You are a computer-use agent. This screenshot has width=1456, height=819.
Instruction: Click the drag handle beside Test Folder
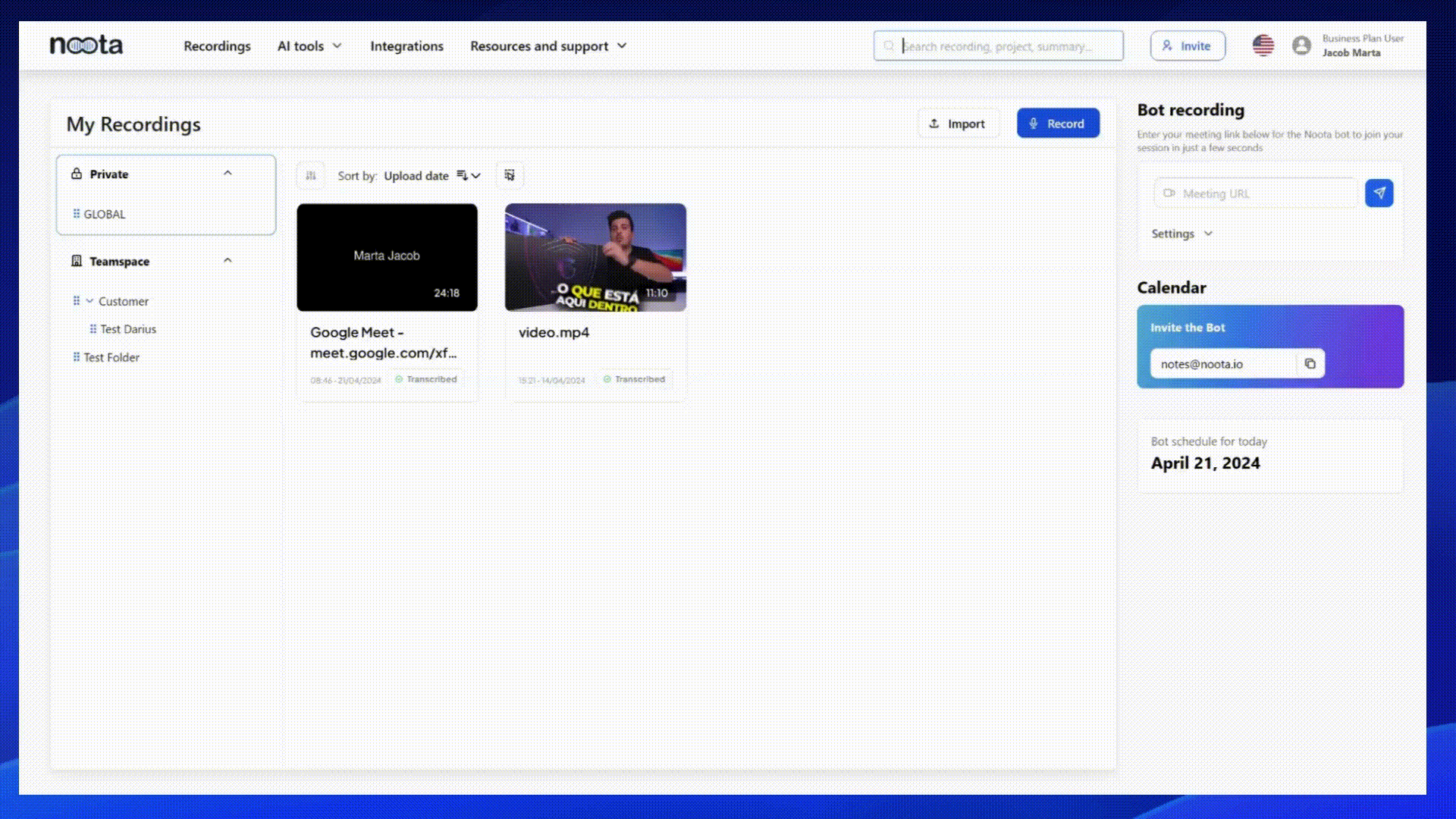(x=76, y=357)
